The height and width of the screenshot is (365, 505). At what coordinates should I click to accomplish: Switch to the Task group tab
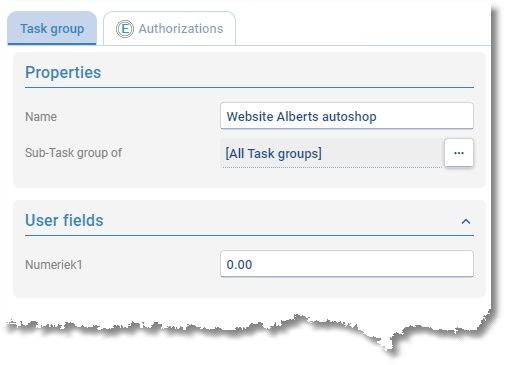(52, 29)
